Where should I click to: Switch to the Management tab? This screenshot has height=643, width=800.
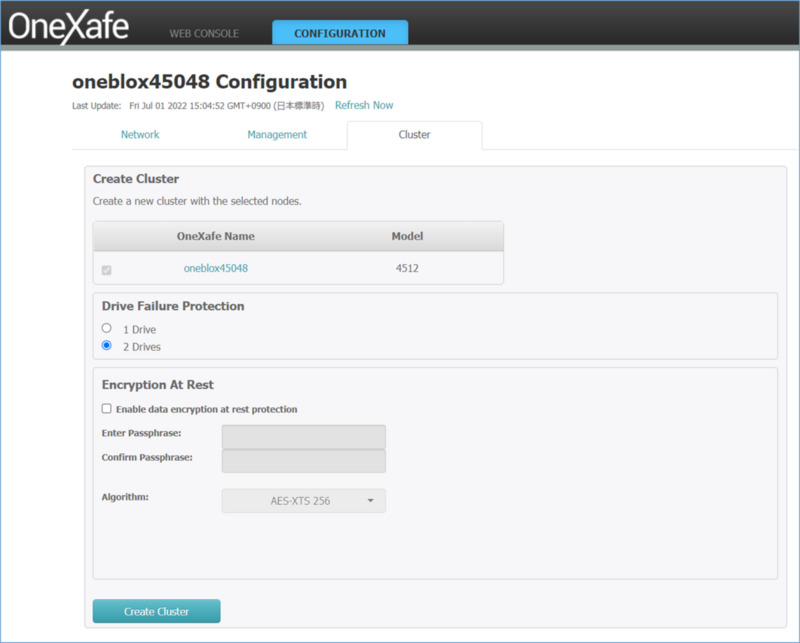(x=277, y=134)
